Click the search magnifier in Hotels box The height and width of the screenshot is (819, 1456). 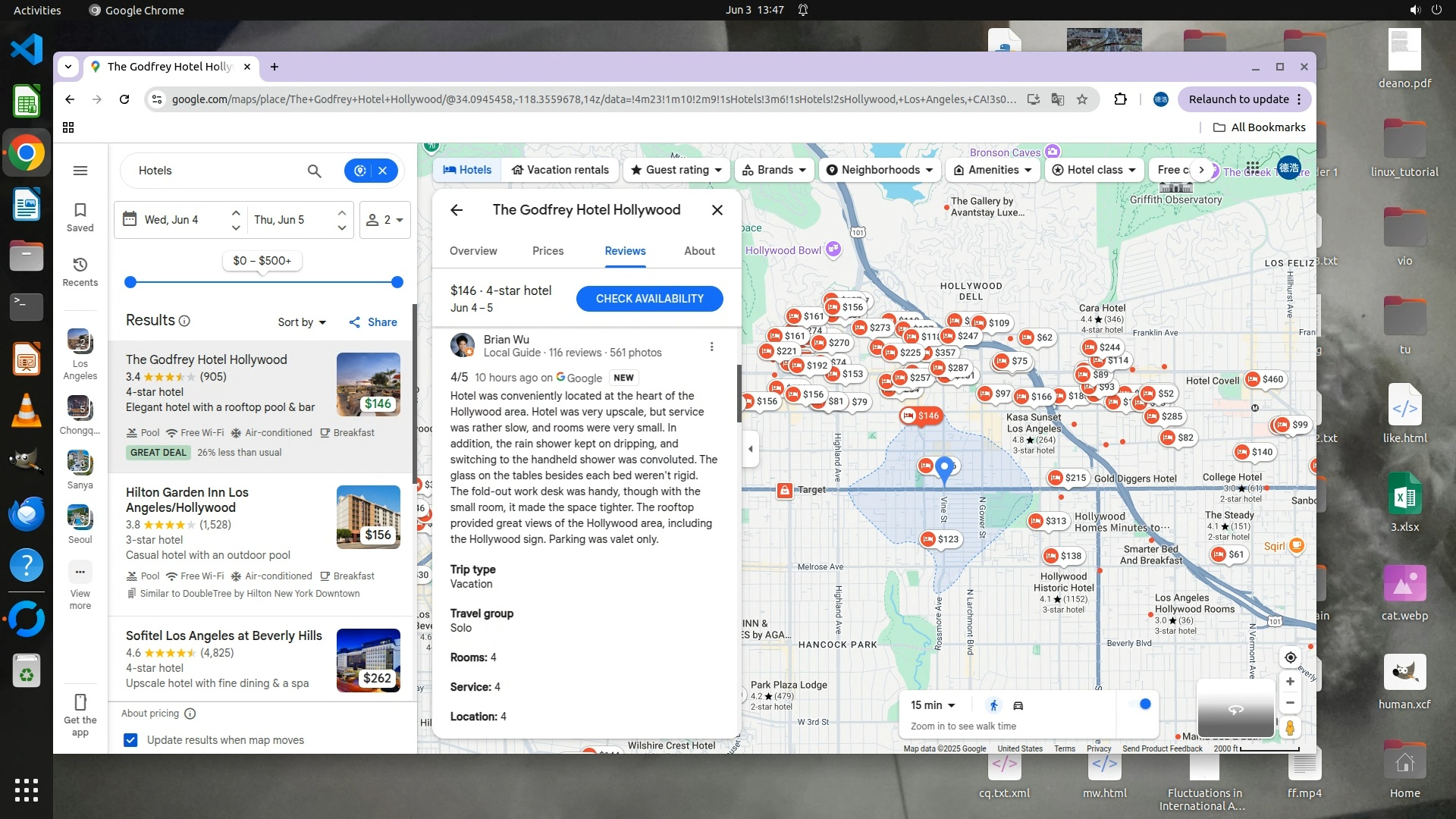click(x=314, y=171)
